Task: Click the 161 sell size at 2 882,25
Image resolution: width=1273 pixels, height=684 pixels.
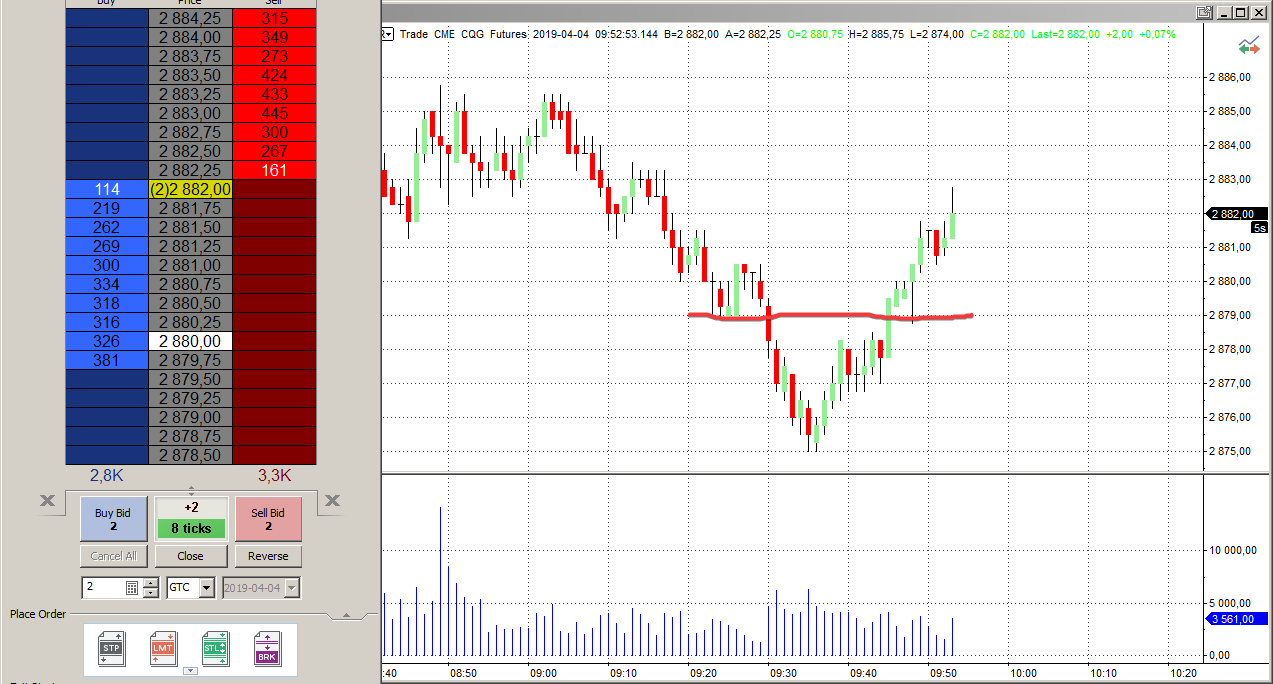Action: 274,170
